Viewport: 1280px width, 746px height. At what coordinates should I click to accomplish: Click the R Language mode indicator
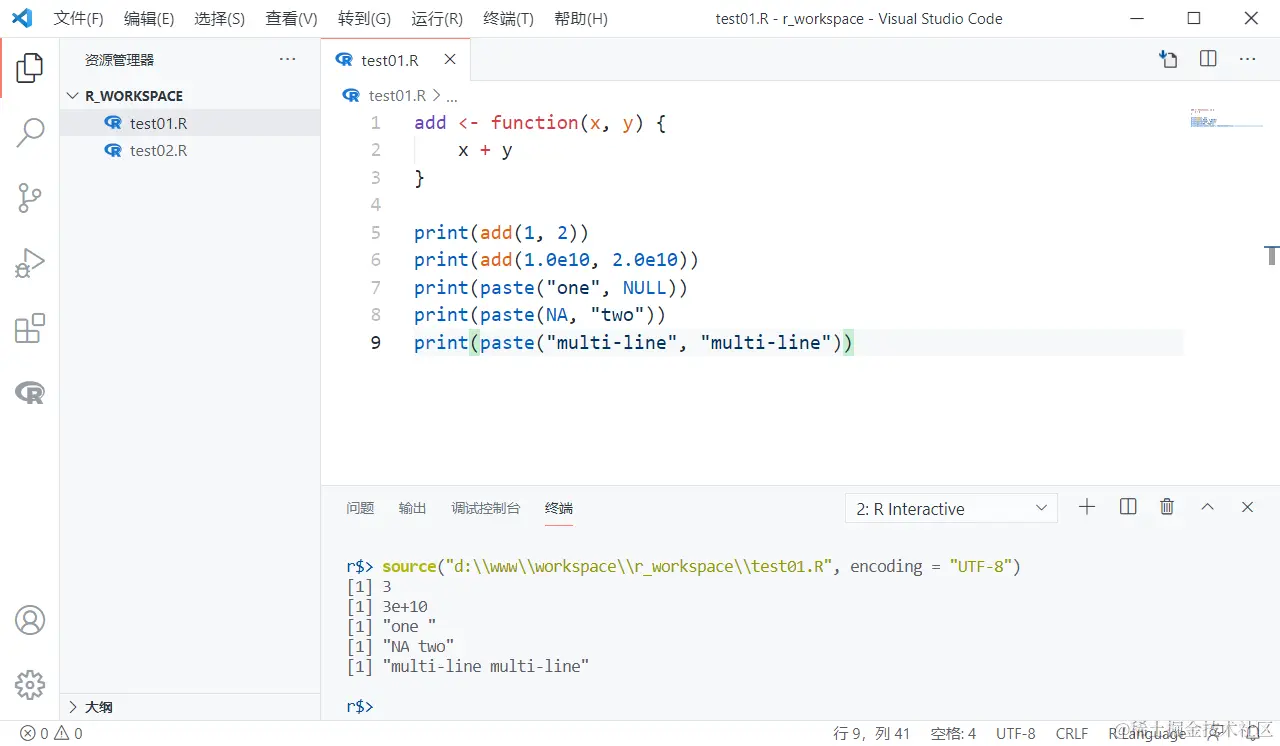1147,733
